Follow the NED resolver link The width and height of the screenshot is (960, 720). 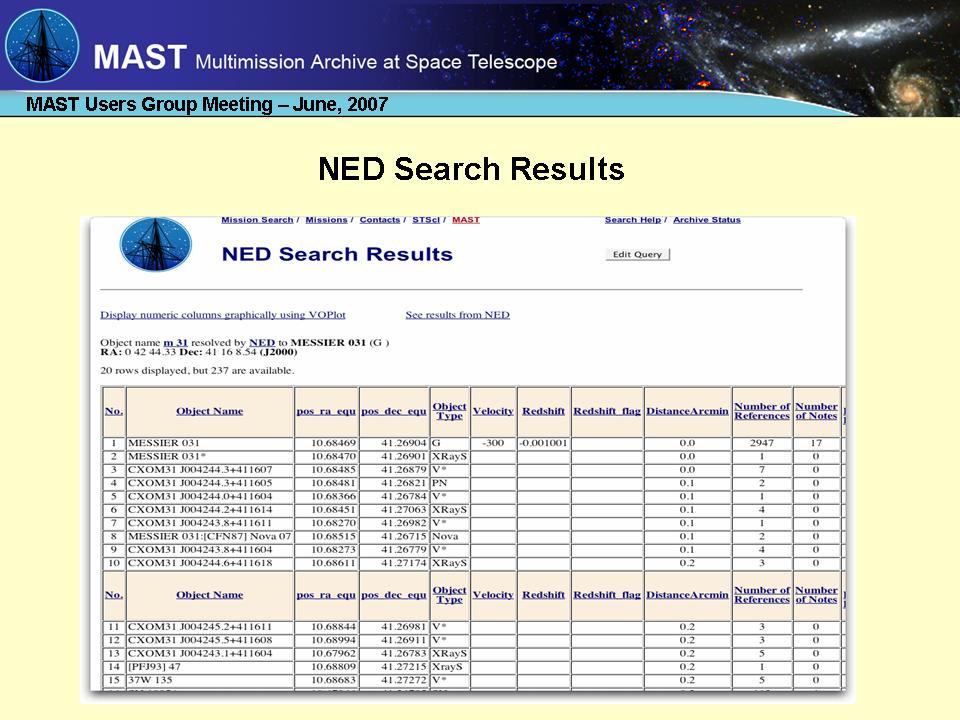262,343
